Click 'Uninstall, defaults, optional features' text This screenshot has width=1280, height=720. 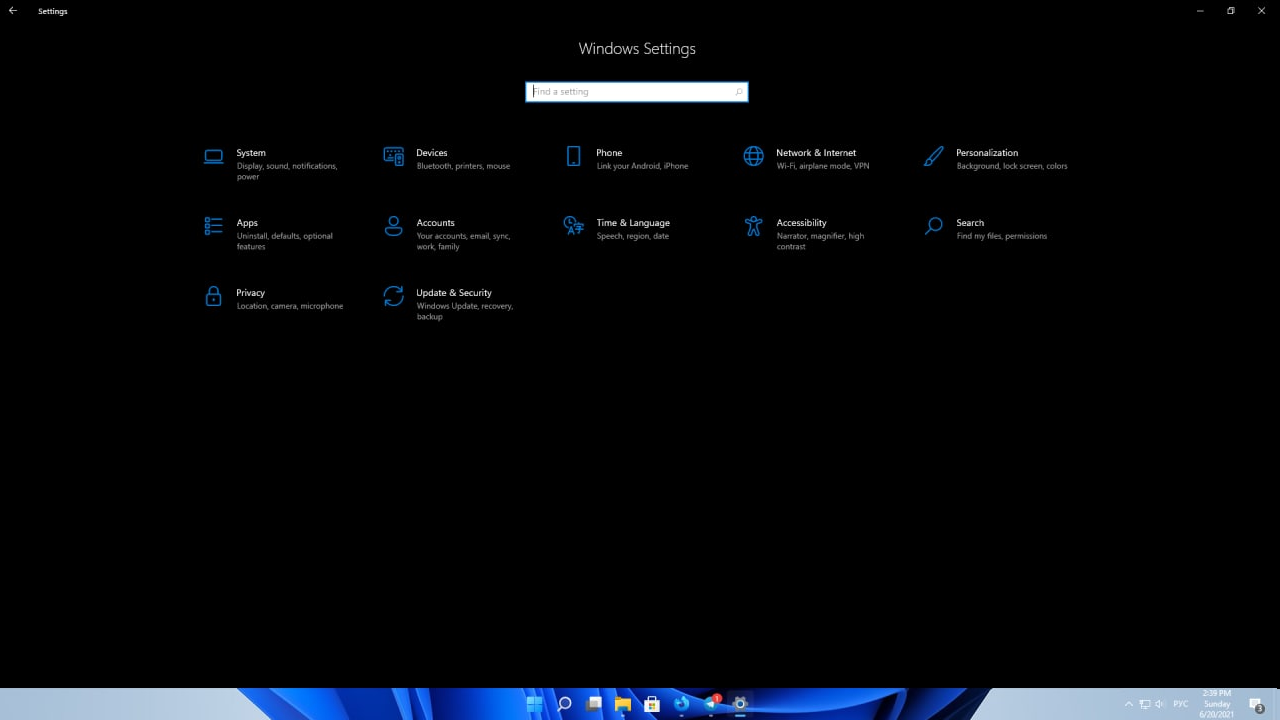(285, 241)
